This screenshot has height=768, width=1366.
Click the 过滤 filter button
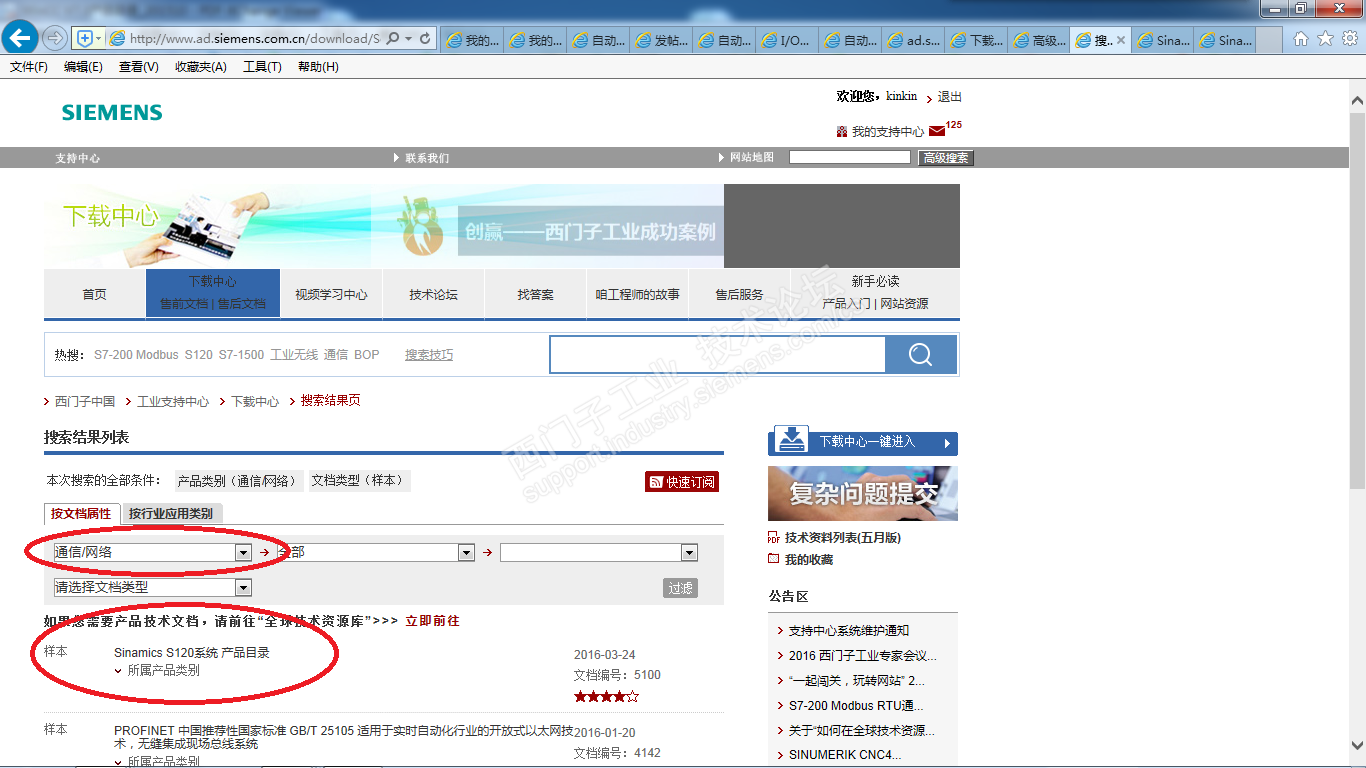tap(680, 588)
